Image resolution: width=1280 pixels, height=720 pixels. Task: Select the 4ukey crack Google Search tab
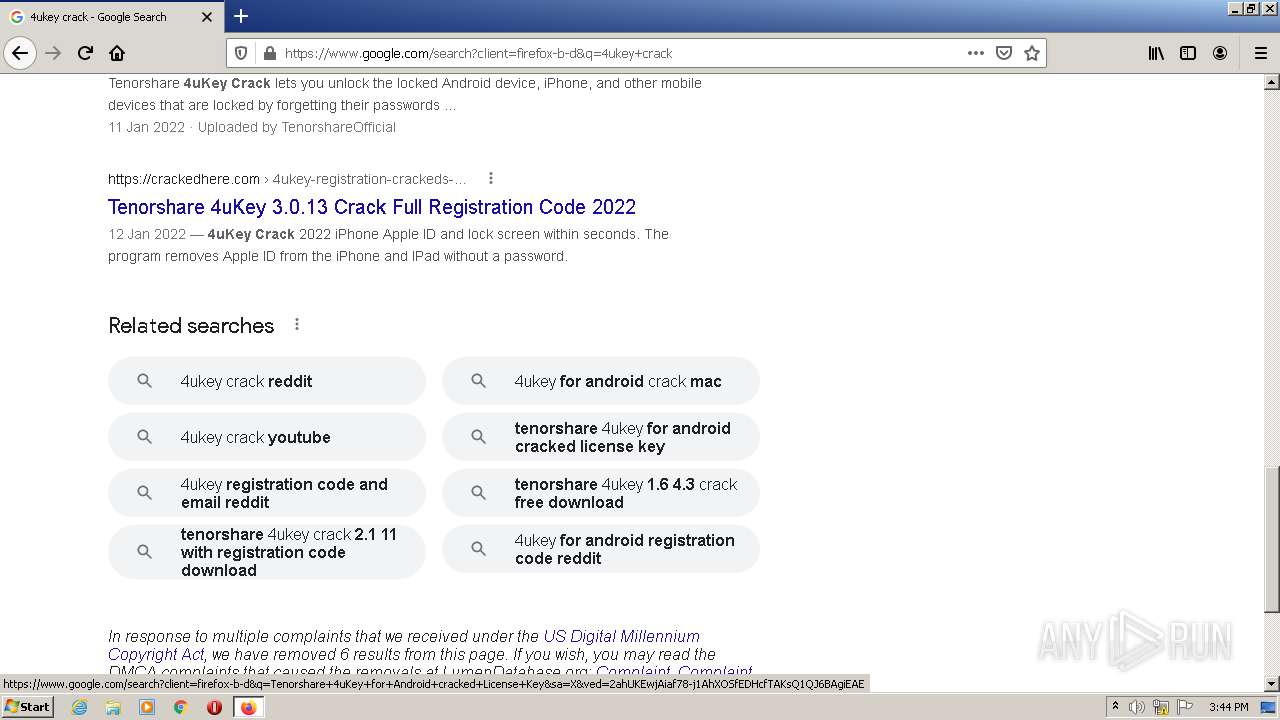(x=111, y=17)
